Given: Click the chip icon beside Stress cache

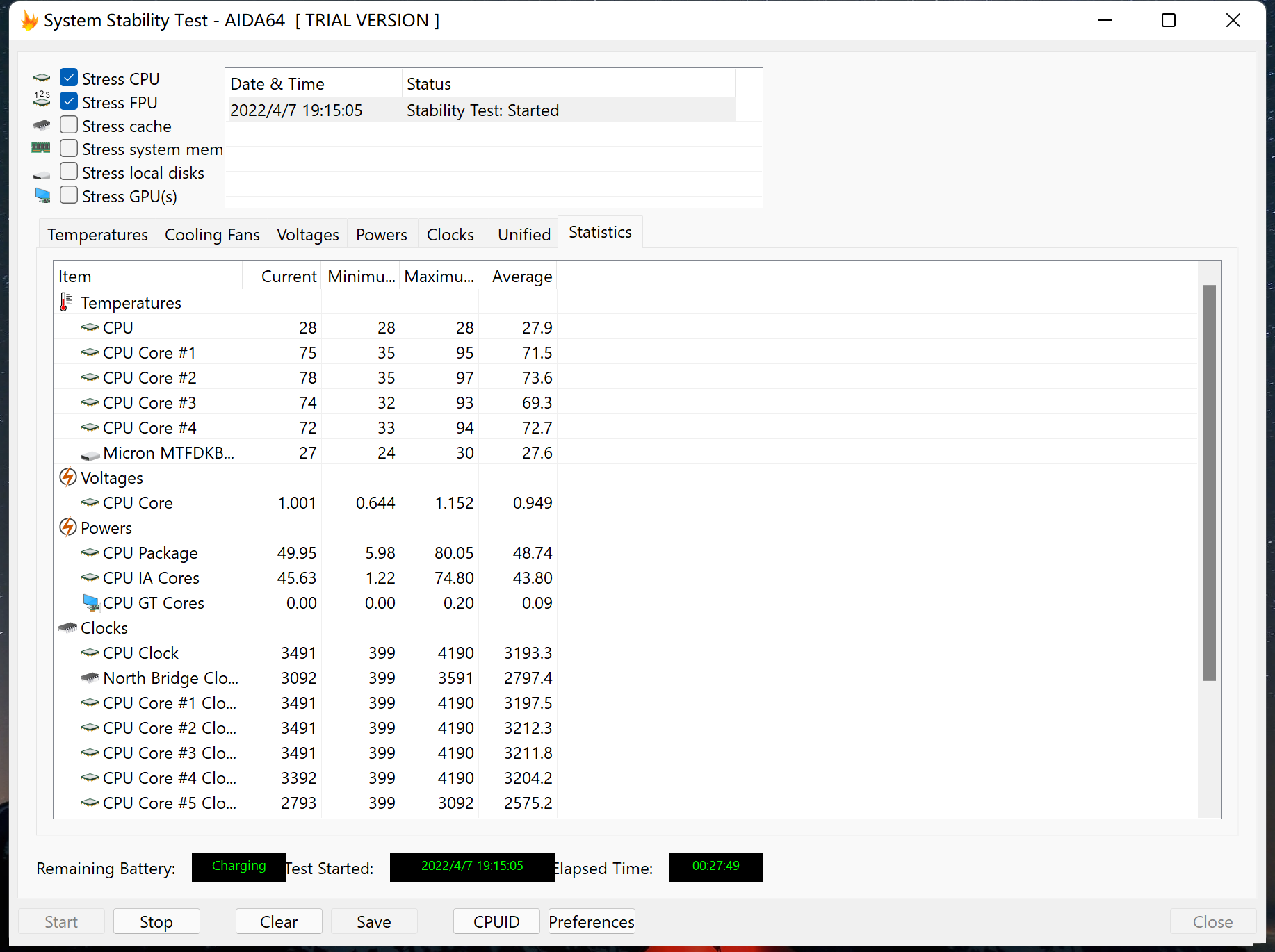Looking at the screenshot, I should coord(42,125).
